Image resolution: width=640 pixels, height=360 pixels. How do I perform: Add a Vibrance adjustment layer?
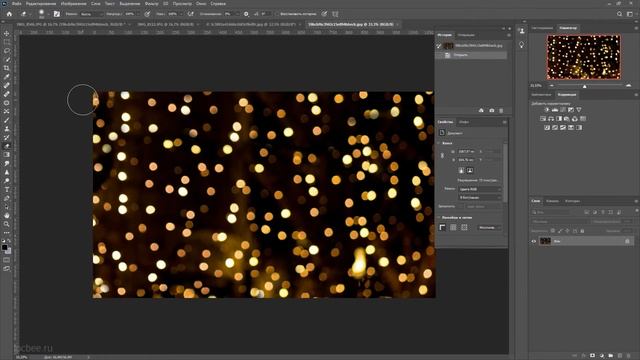pyautogui.click(x=578, y=110)
